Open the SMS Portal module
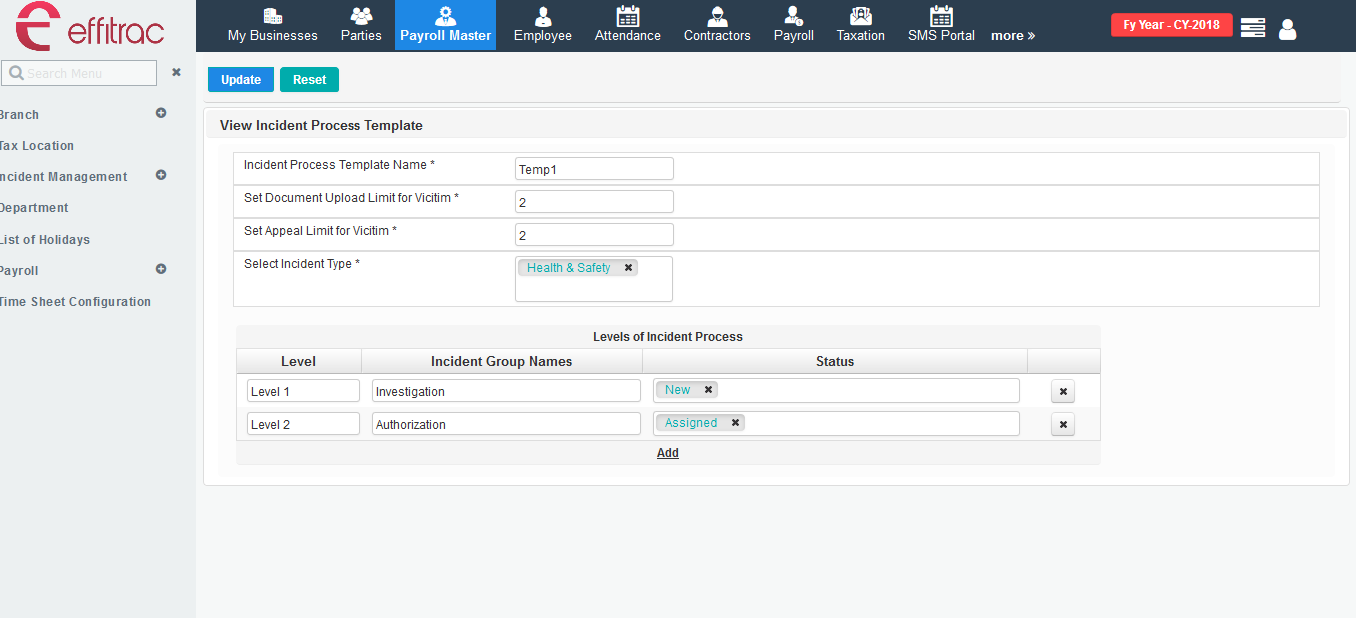The width and height of the screenshot is (1356, 618). coord(941,26)
